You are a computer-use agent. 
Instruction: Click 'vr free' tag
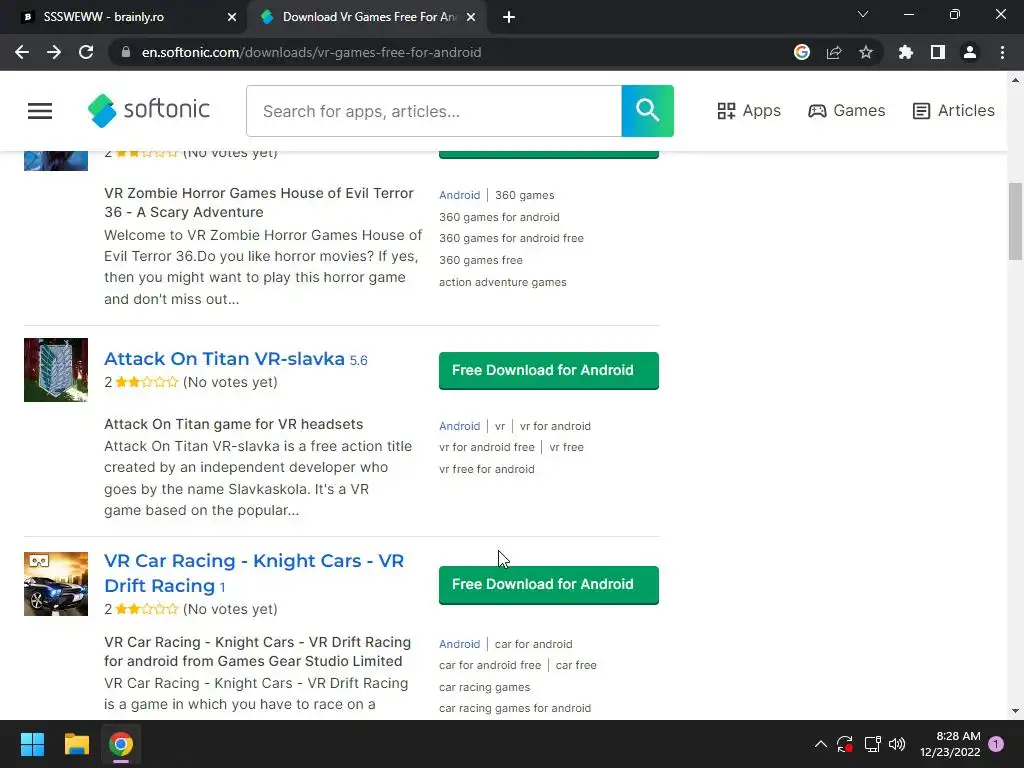pyautogui.click(x=566, y=447)
